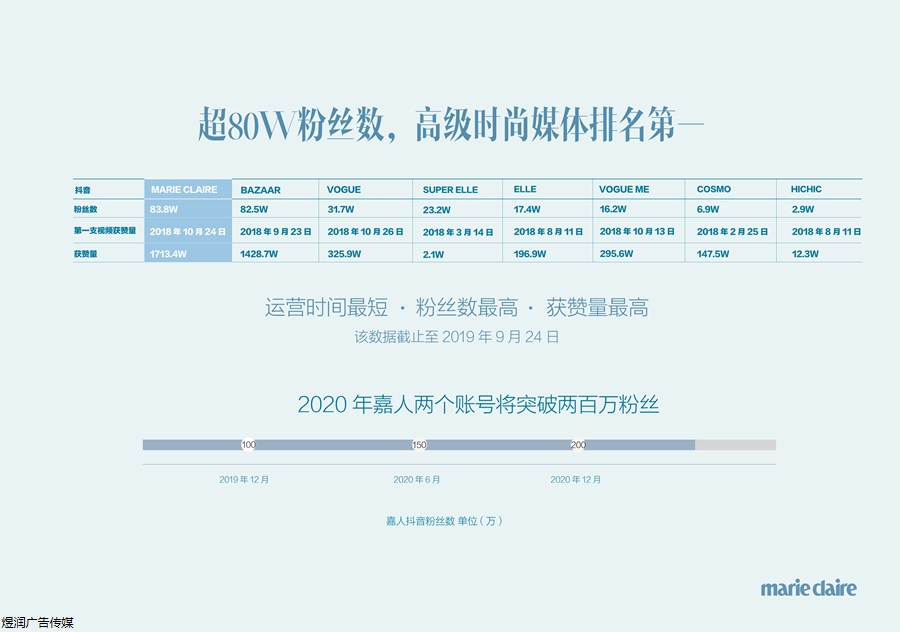Click the grey unfilled end of progress bar
Viewport: 900px width, 632px height.
click(x=735, y=445)
